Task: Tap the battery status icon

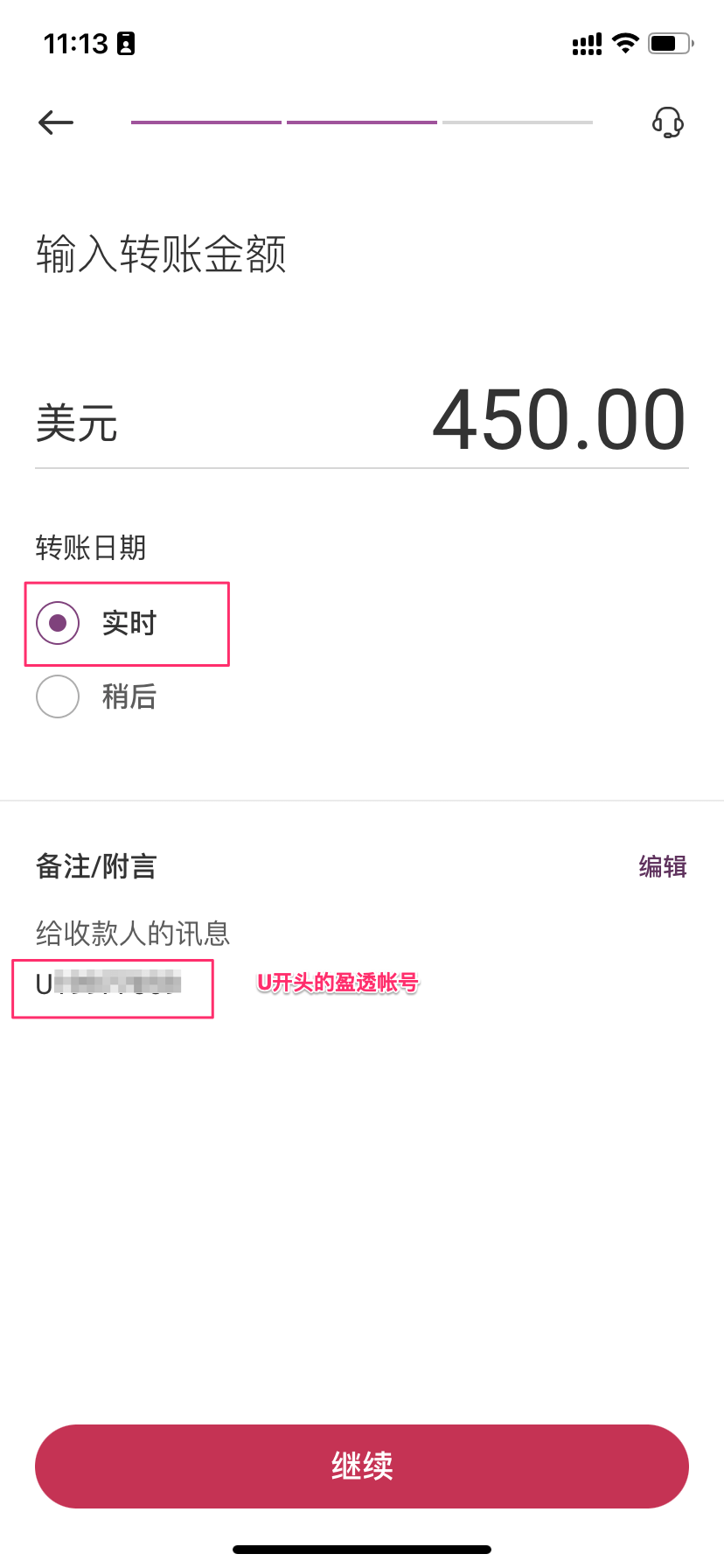Action: coord(670,43)
